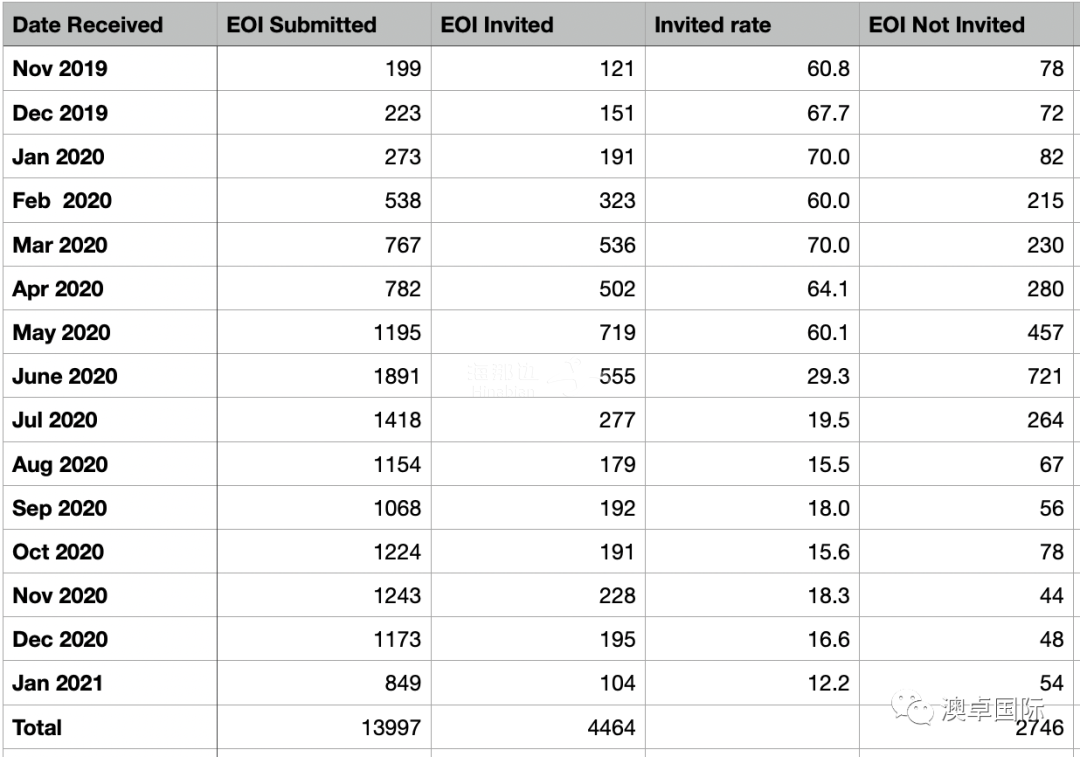Select the EOI Submitted column header
The height and width of the screenshot is (757, 1080).
pyautogui.click(x=301, y=25)
